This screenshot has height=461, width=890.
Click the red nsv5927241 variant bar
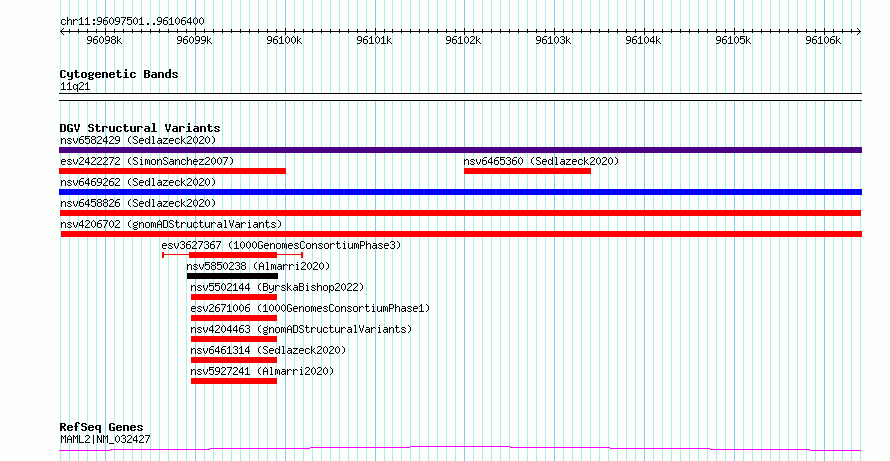pyautogui.click(x=234, y=381)
